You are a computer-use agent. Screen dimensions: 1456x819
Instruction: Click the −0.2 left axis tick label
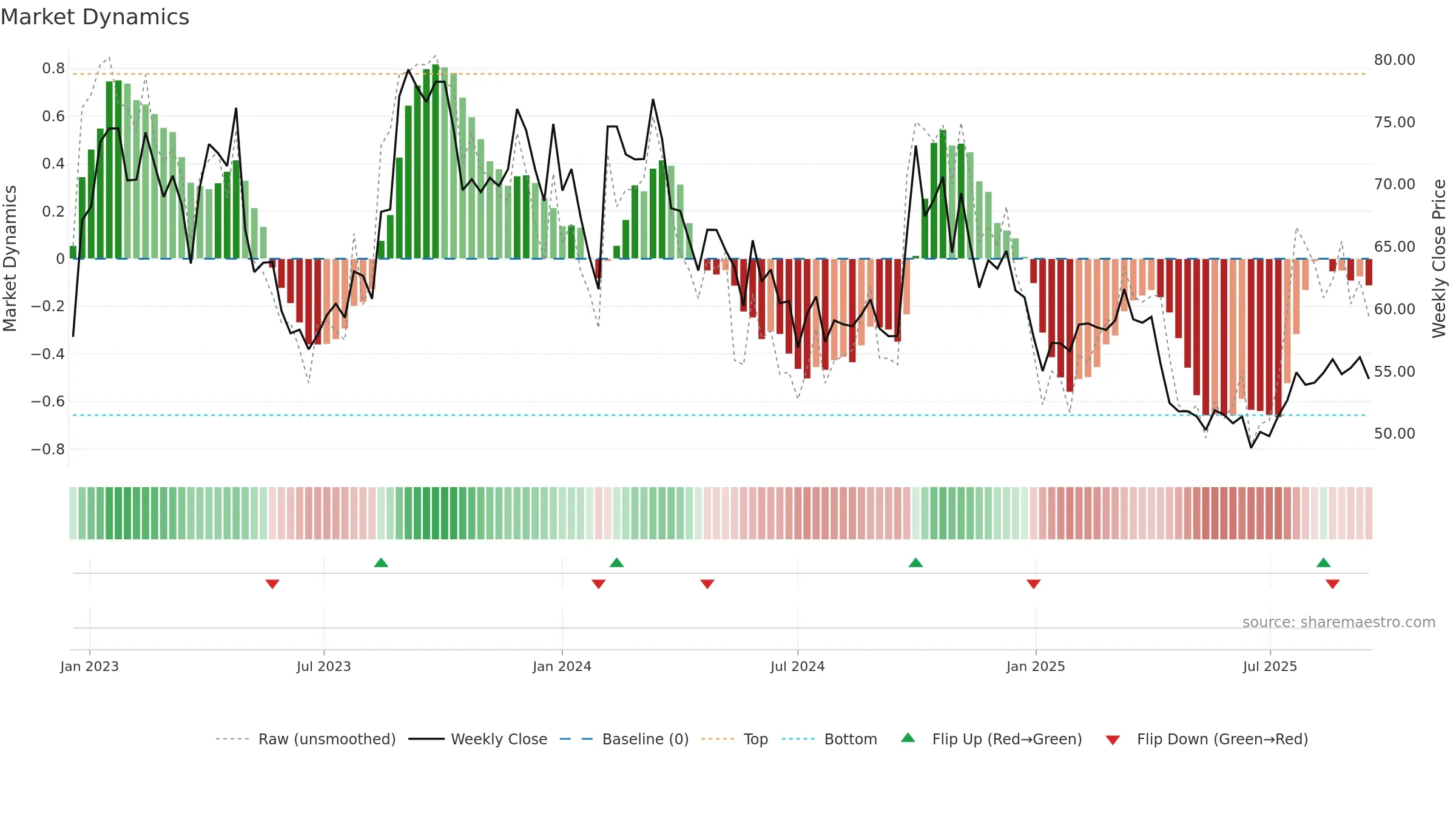pyautogui.click(x=48, y=306)
